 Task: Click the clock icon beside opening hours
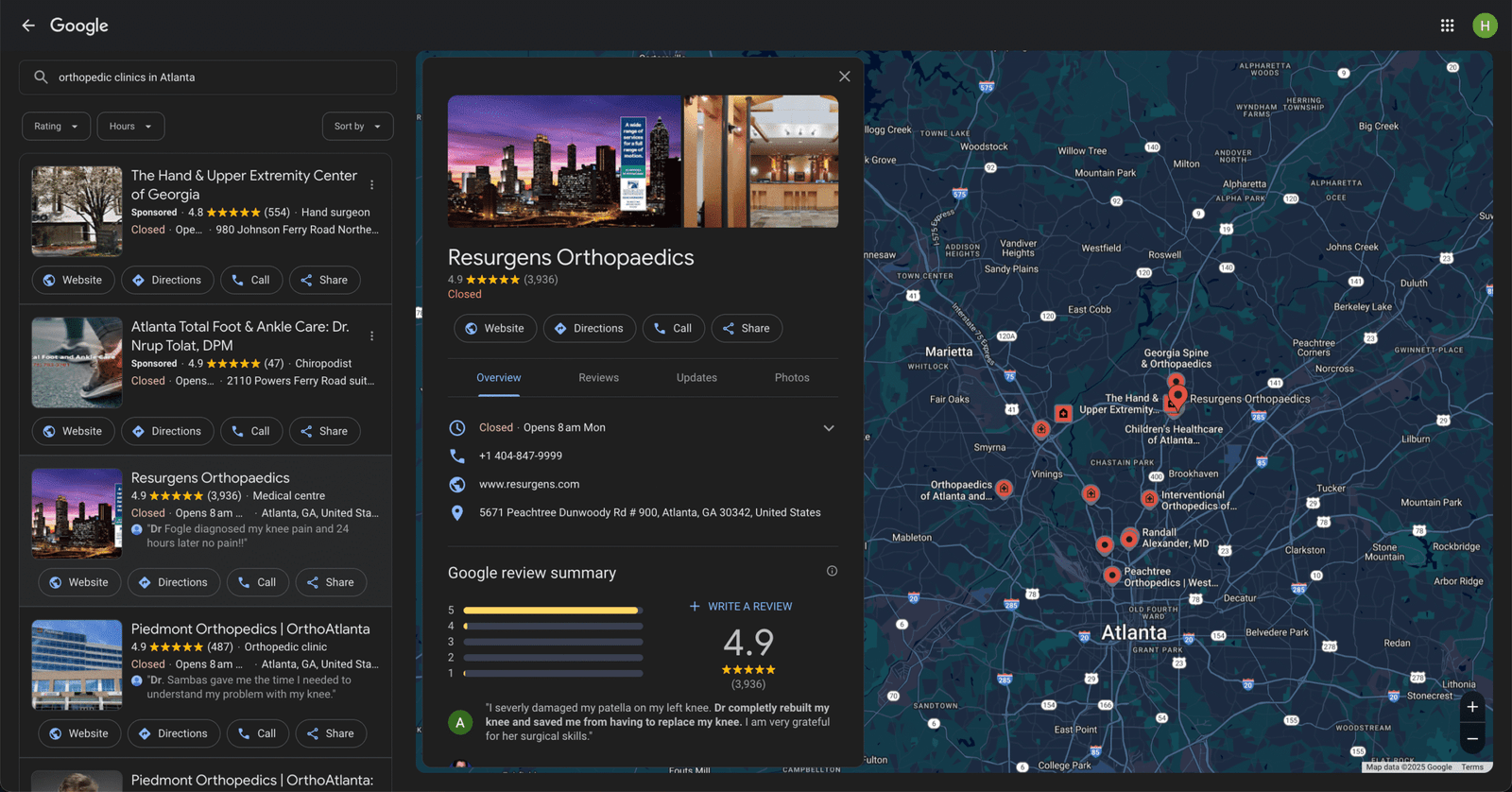[457, 428]
